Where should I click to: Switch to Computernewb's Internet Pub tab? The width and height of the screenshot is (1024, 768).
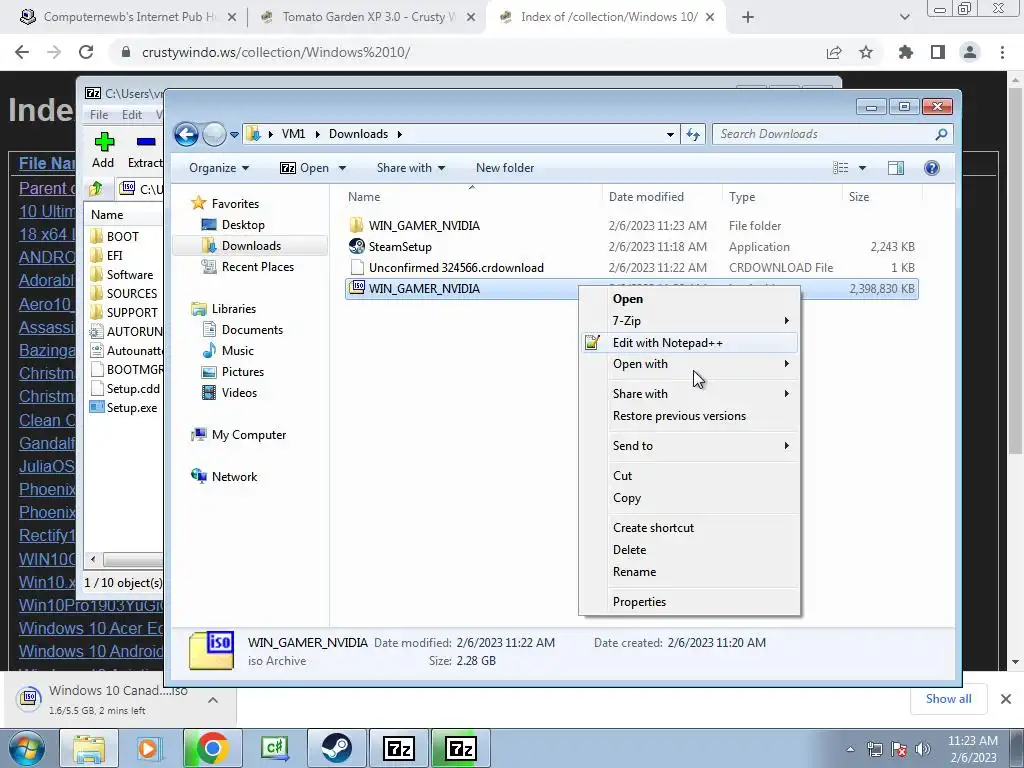[x=128, y=17]
